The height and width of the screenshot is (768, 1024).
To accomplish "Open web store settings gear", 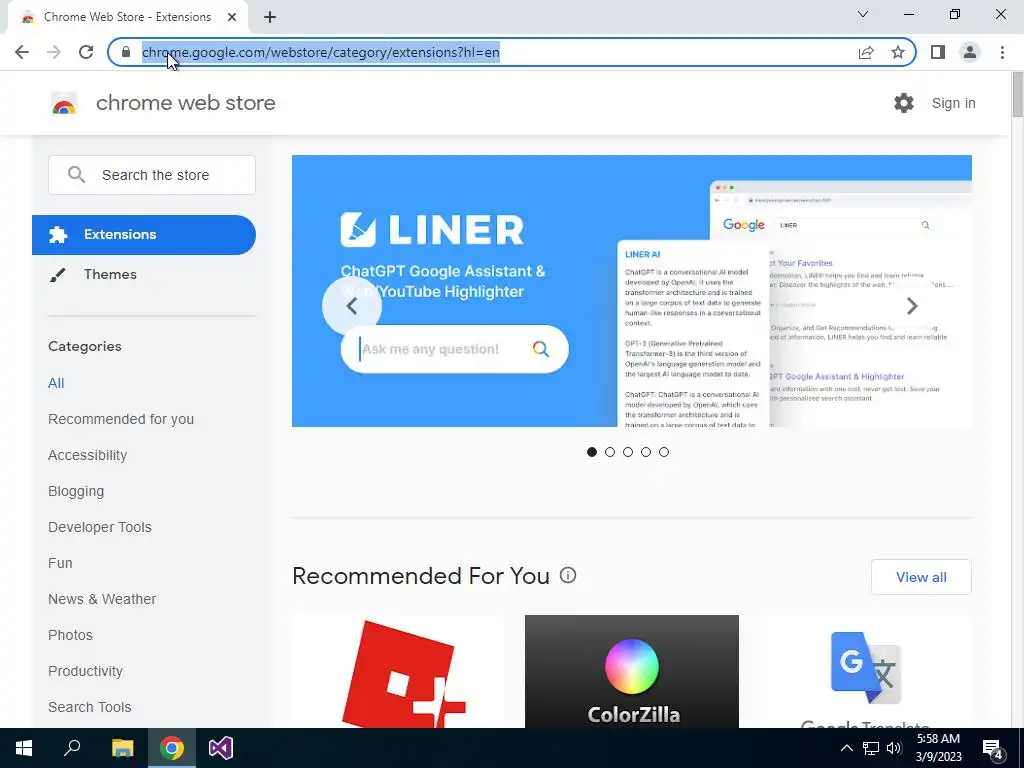I will coord(904,103).
